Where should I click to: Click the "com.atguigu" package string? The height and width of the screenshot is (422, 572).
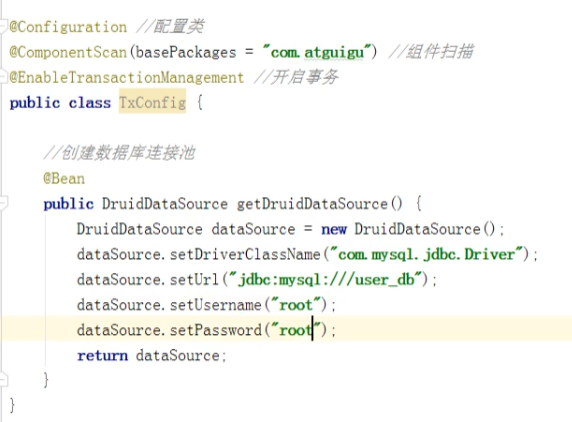317,52
